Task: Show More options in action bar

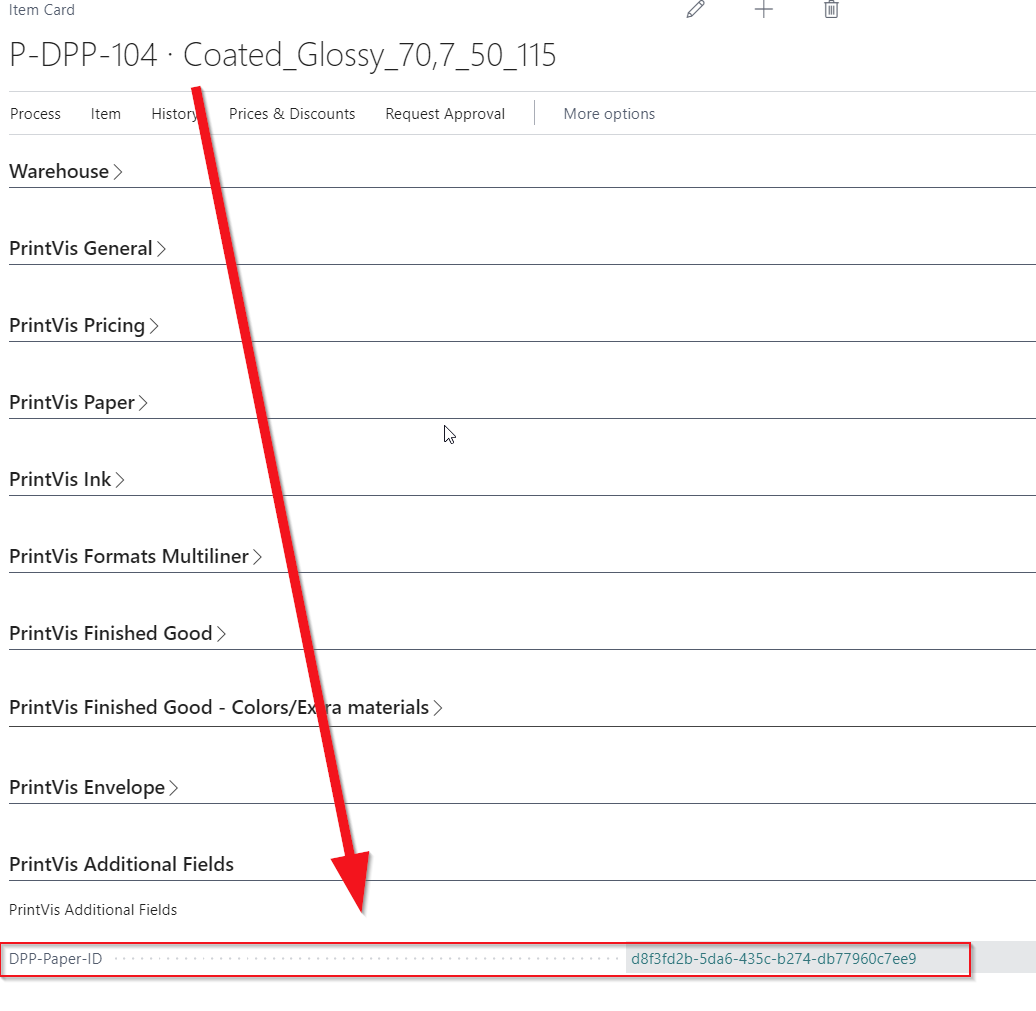Action: pos(609,114)
